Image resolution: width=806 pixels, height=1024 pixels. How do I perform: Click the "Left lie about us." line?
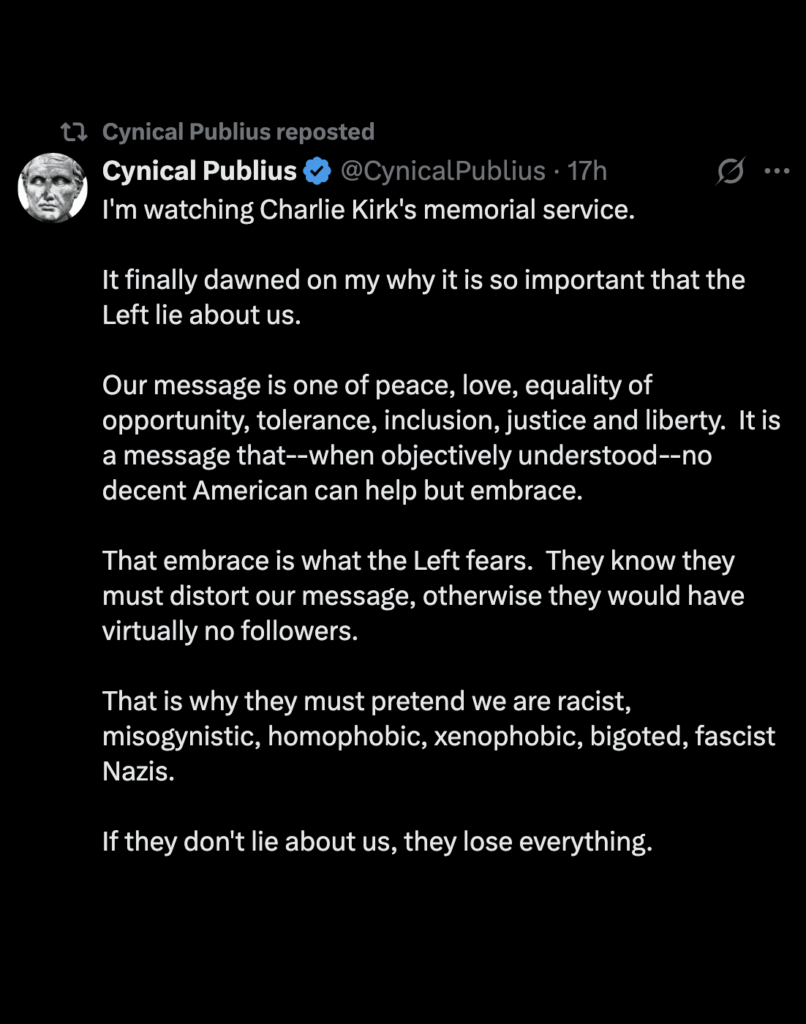pyautogui.click(x=201, y=315)
